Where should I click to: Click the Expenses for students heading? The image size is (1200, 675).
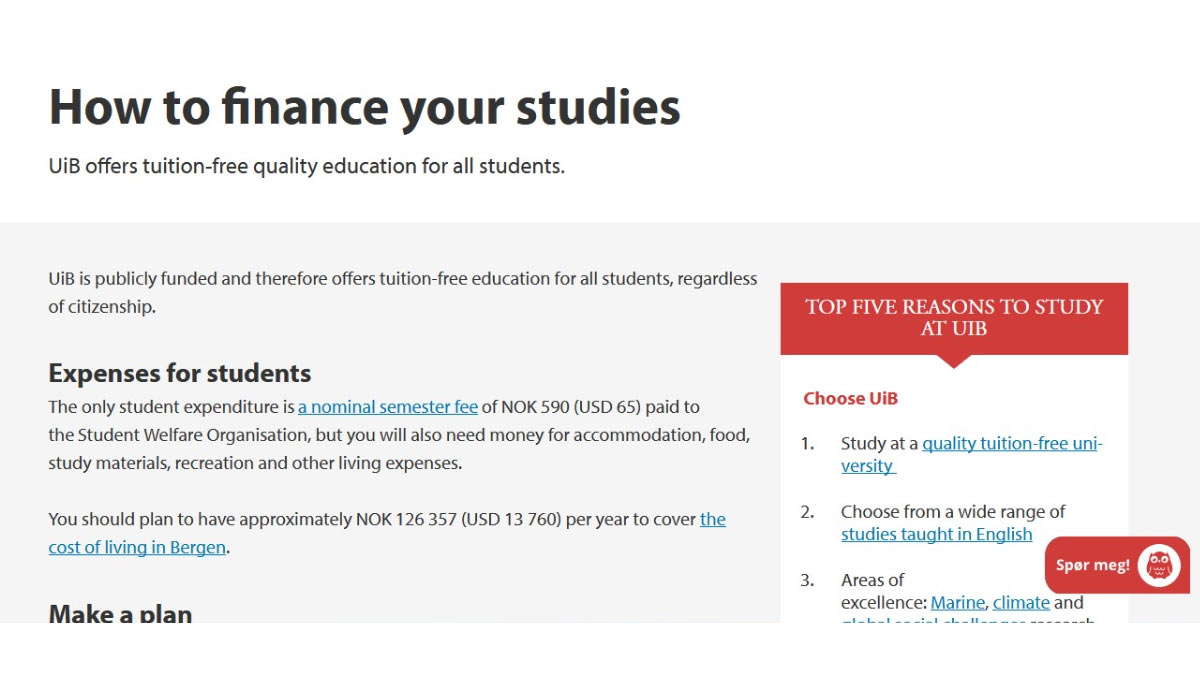pyautogui.click(x=180, y=373)
